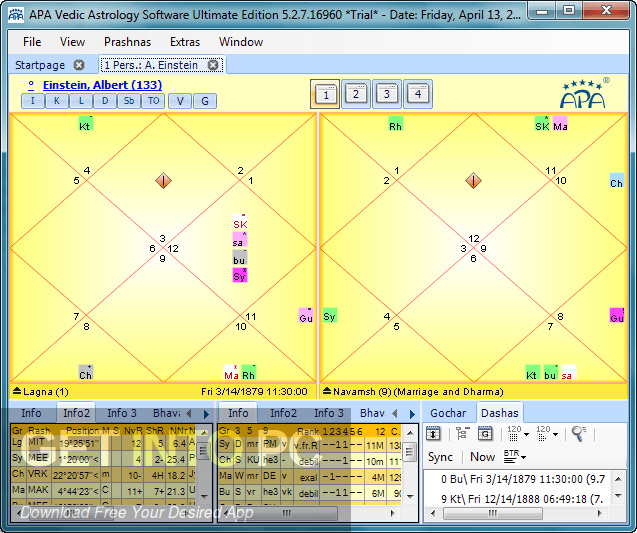This screenshot has height=533, width=637.
Task: Click the magenta Gu marker in Navamsh chart
Action: [x=617, y=316]
